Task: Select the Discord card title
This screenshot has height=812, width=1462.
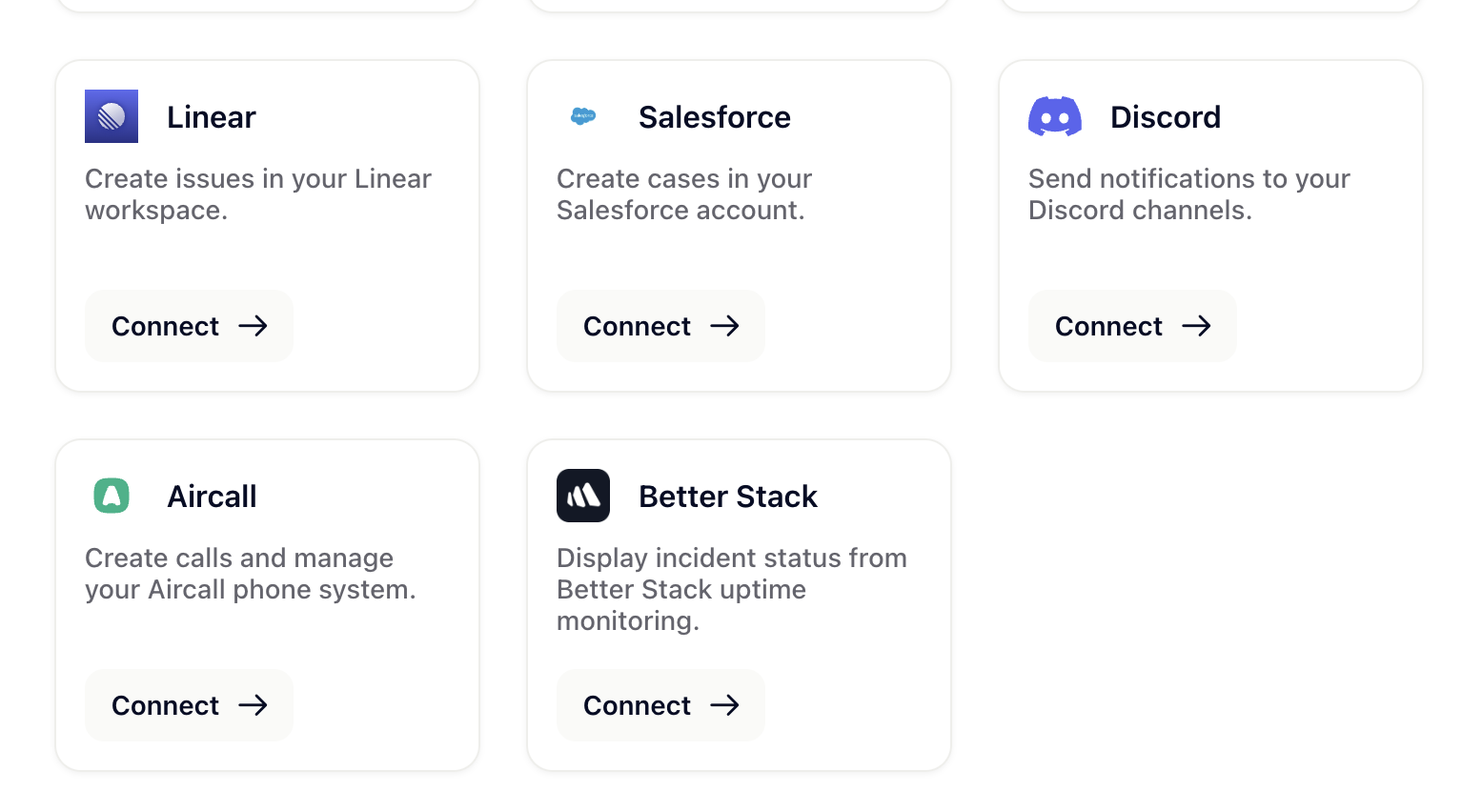Action: coord(1165,117)
